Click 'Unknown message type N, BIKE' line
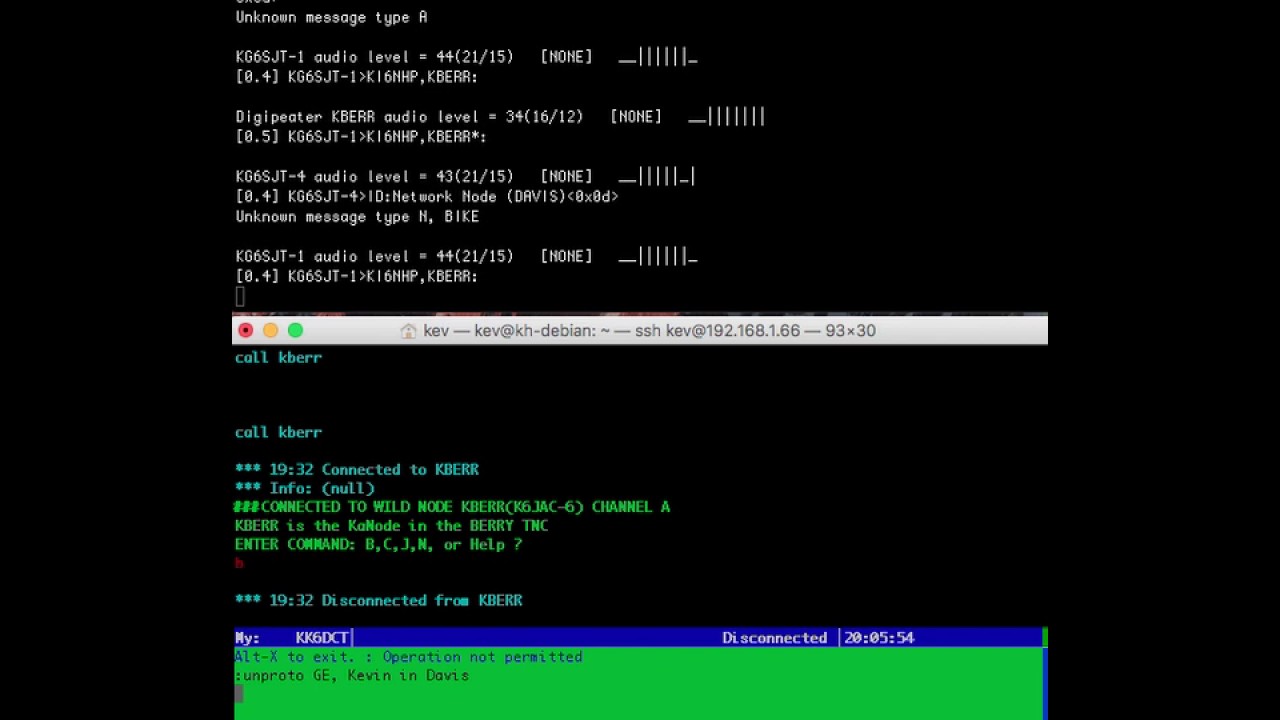 coord(357,217)
